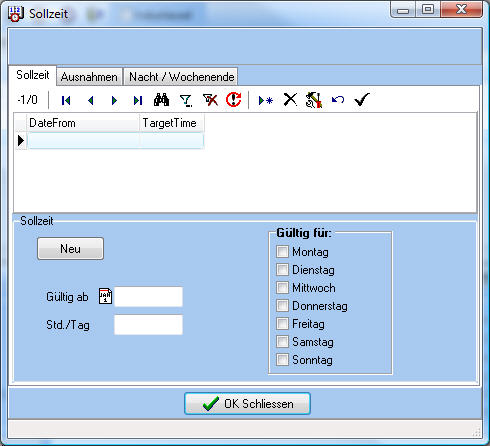
Task: Click the Gültig ab date field
Action: click(149, 296)
